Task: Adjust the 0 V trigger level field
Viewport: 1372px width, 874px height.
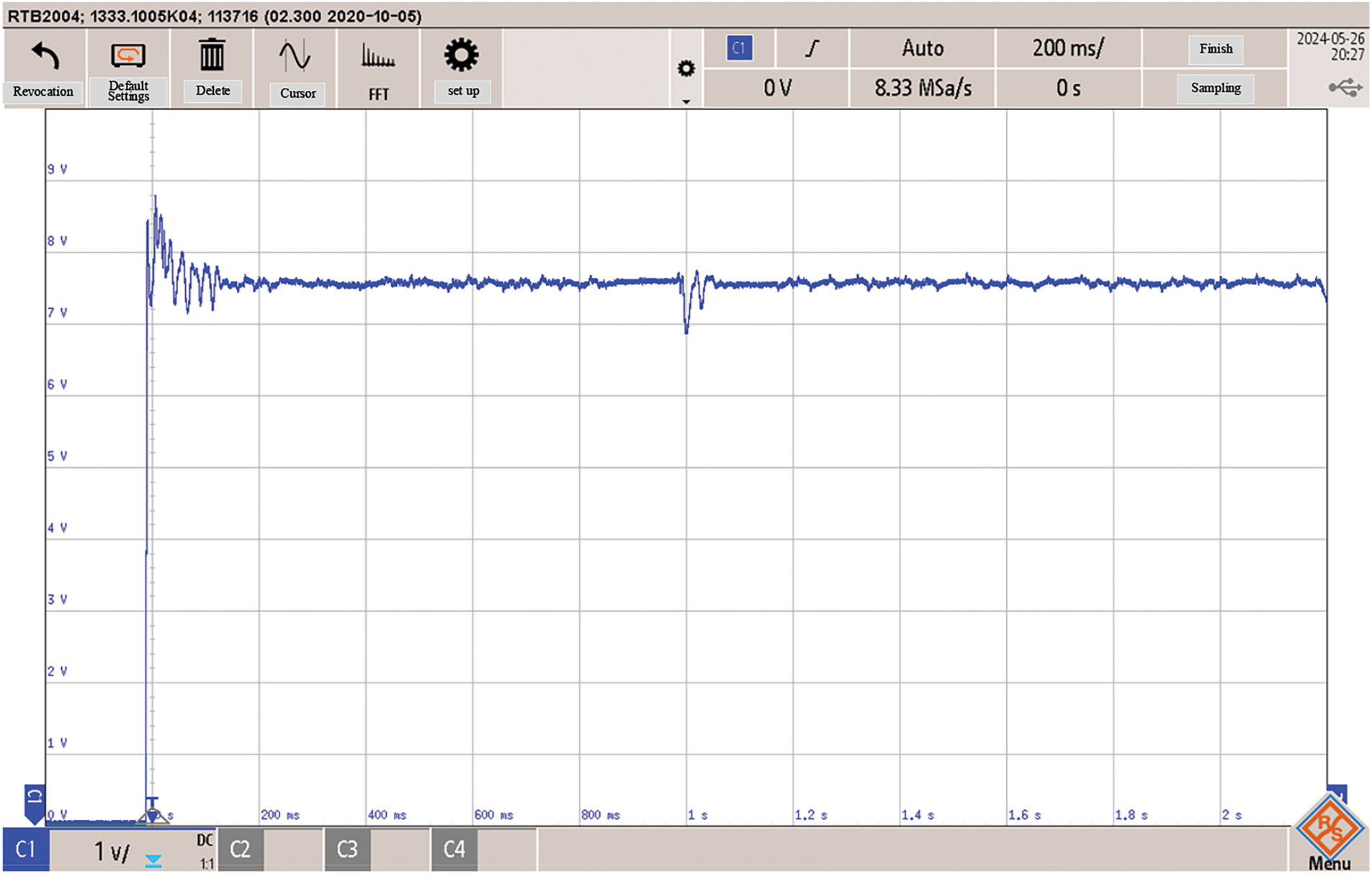Action: [776, 88]
